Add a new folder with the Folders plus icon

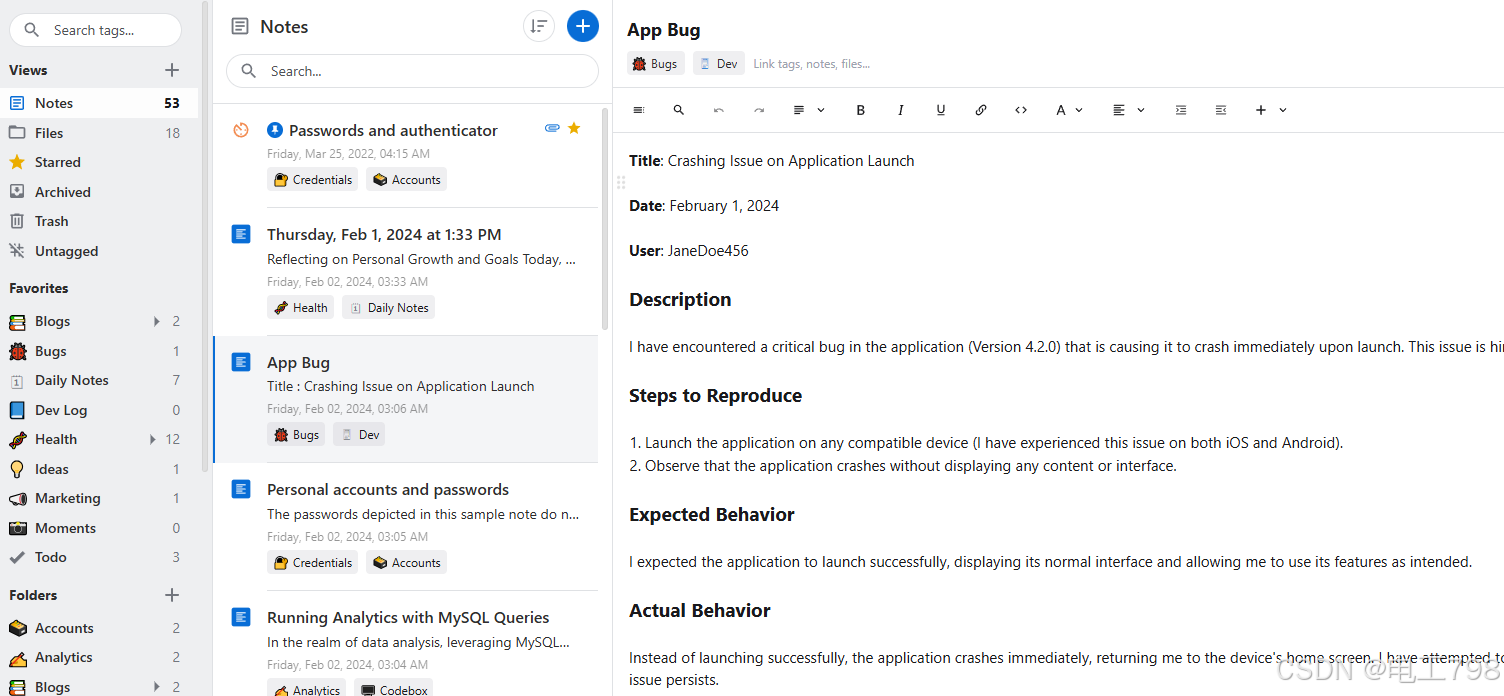coord(172,595)
